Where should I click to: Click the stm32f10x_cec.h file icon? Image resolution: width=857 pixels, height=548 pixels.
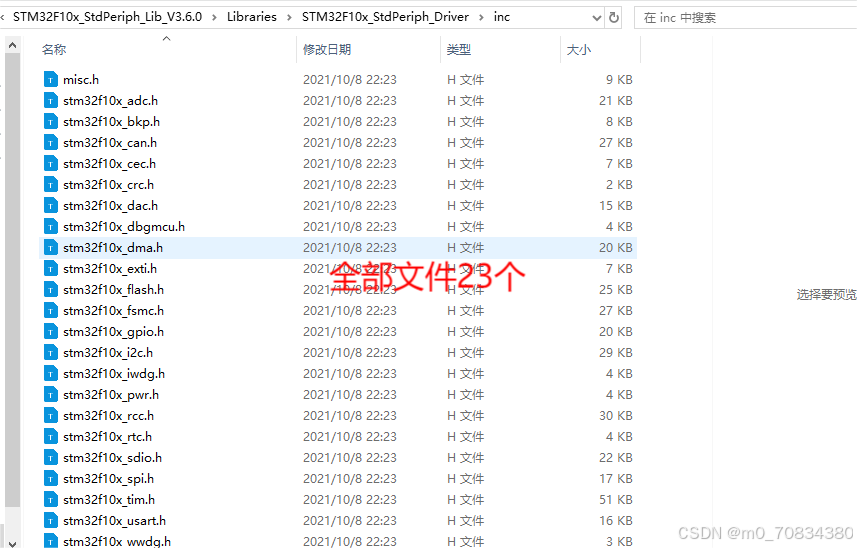click(x=50, y=164)
